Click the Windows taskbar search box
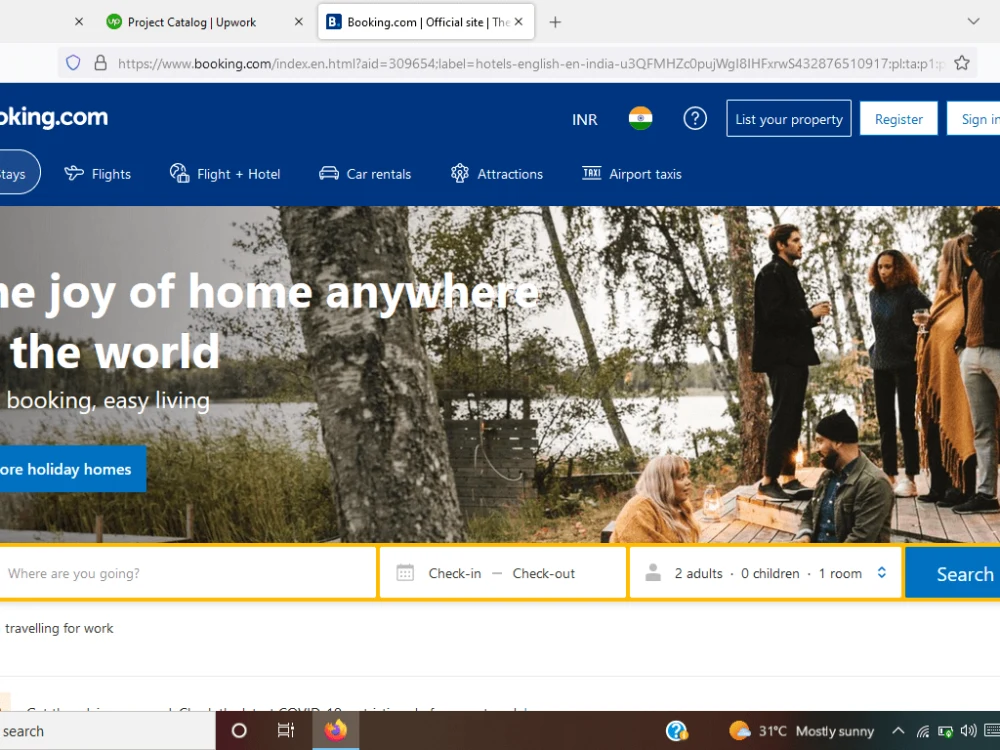1000x750 pixels. [107, 731]
